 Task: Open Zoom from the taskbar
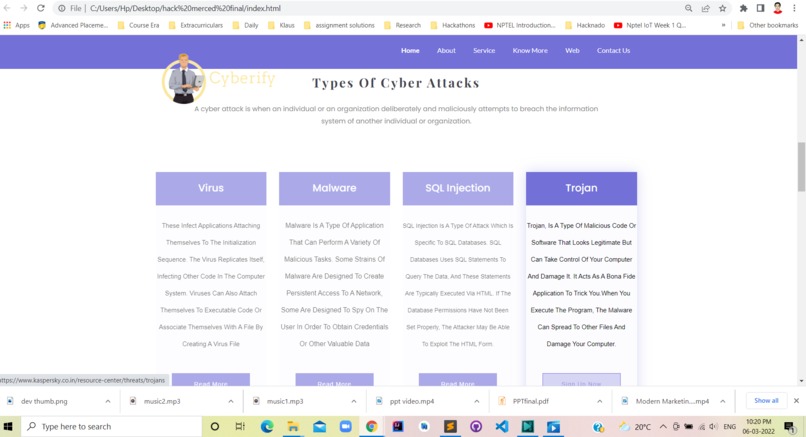pos(345,427)
